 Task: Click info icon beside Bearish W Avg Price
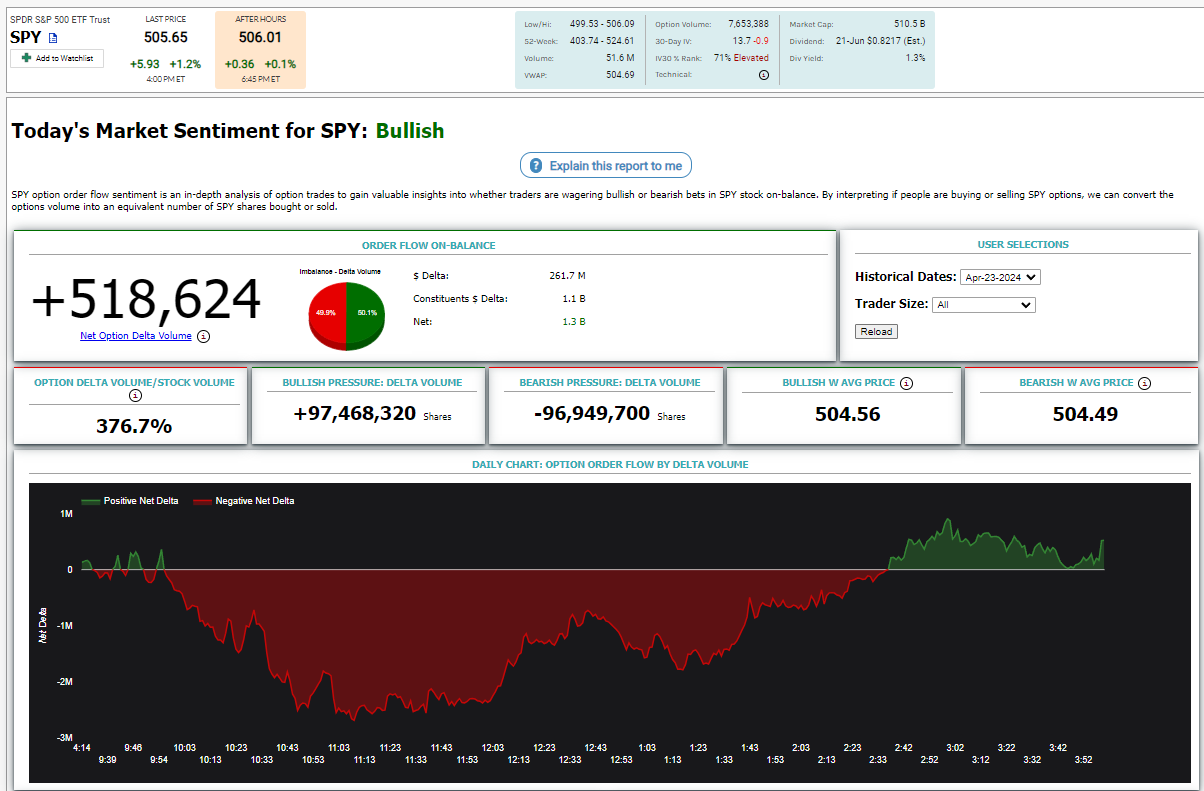point(1145,383)
